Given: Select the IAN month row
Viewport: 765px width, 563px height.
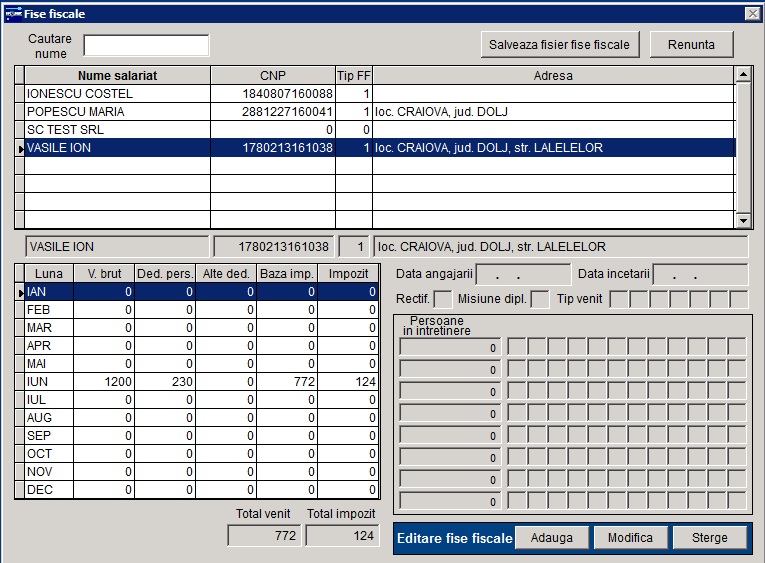Looking at the screenshot, I should coord(197,292).
